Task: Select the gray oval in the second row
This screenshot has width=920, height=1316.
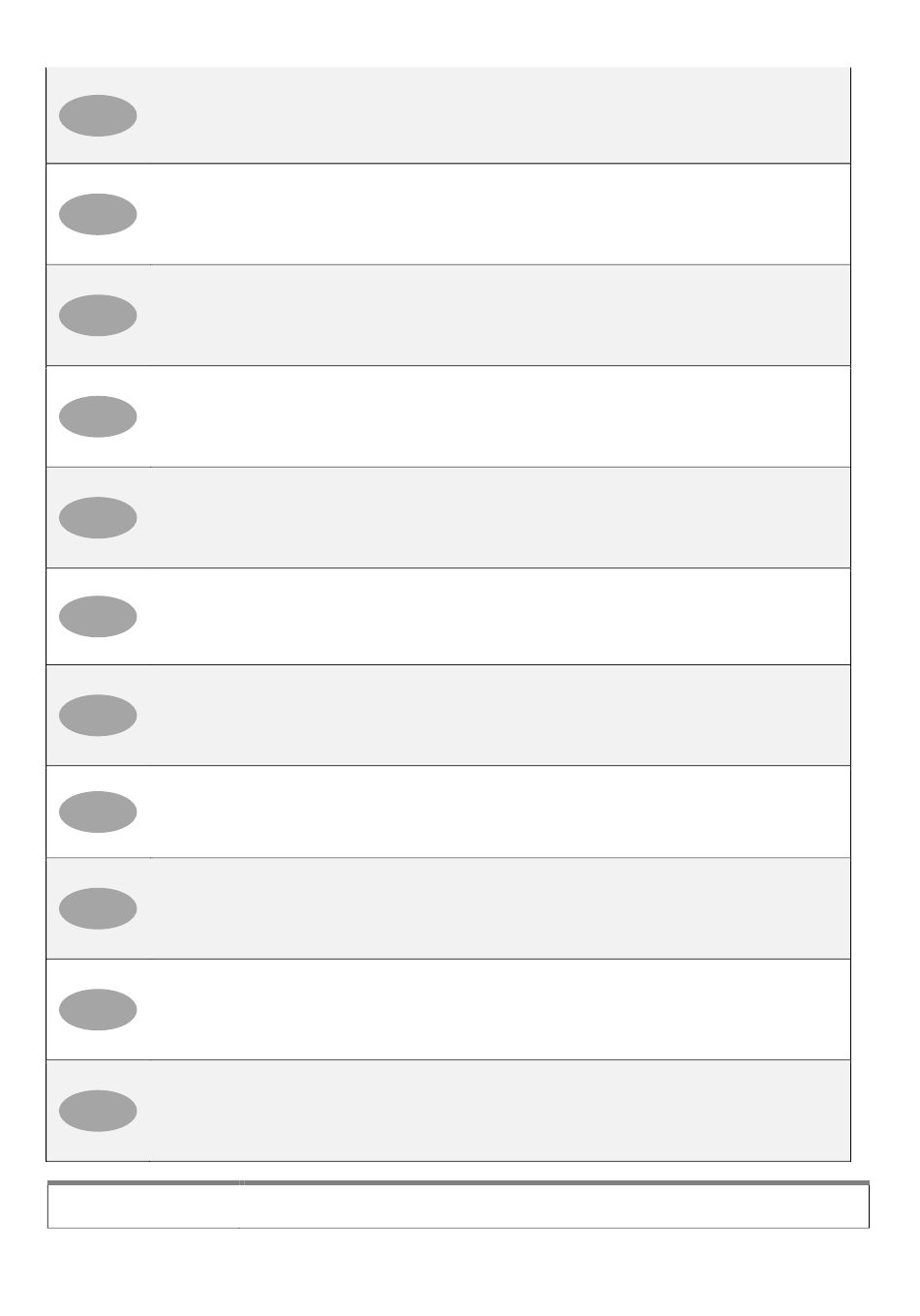Action: [x=98, y=214]
